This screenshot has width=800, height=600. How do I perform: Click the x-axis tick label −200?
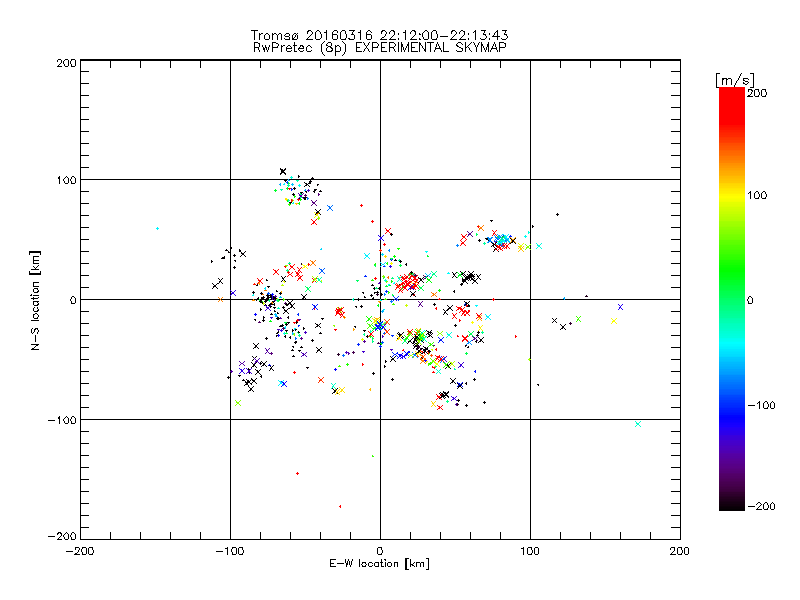(80, 551)
